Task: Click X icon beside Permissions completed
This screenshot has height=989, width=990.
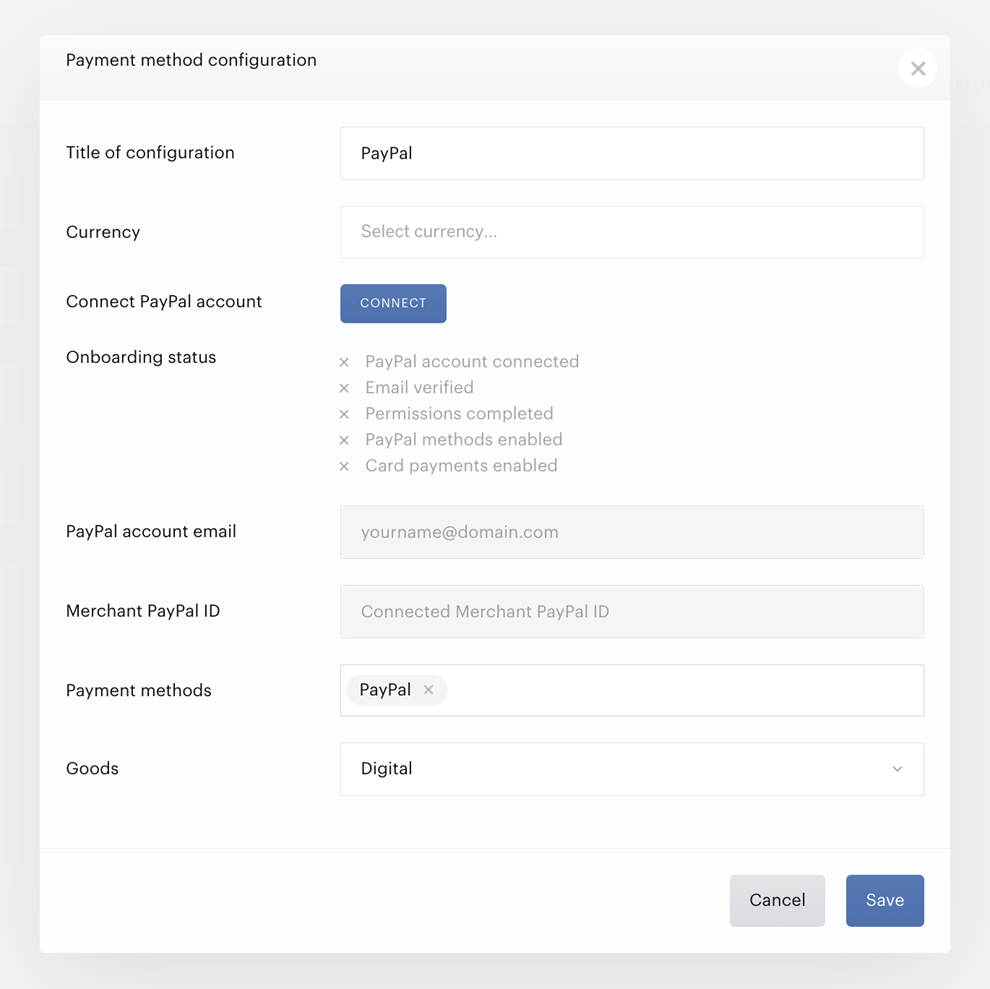Action: coord(344,414)
